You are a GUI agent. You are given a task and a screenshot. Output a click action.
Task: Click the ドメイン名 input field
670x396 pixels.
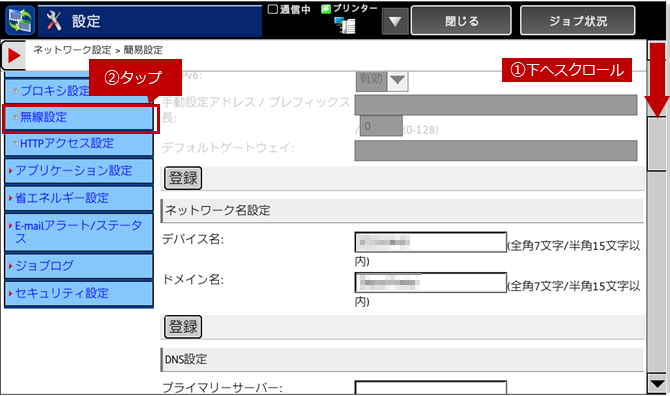pos(431,282)
